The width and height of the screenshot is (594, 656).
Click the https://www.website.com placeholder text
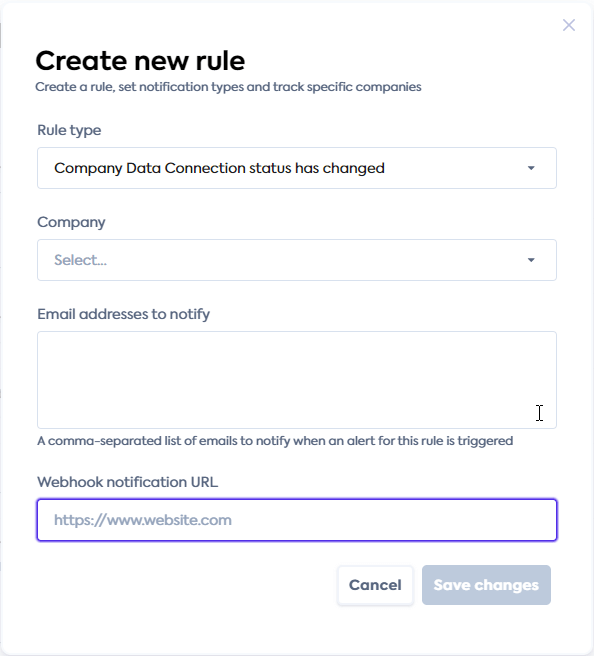143,520
